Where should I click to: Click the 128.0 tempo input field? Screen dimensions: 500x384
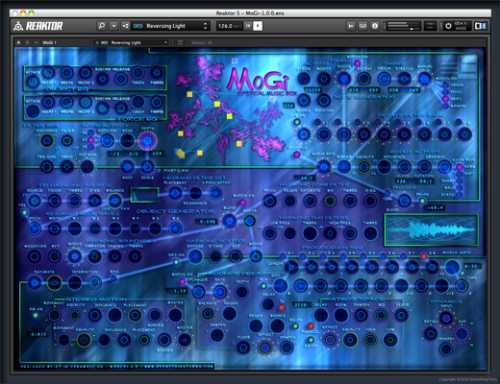point(229,26)
